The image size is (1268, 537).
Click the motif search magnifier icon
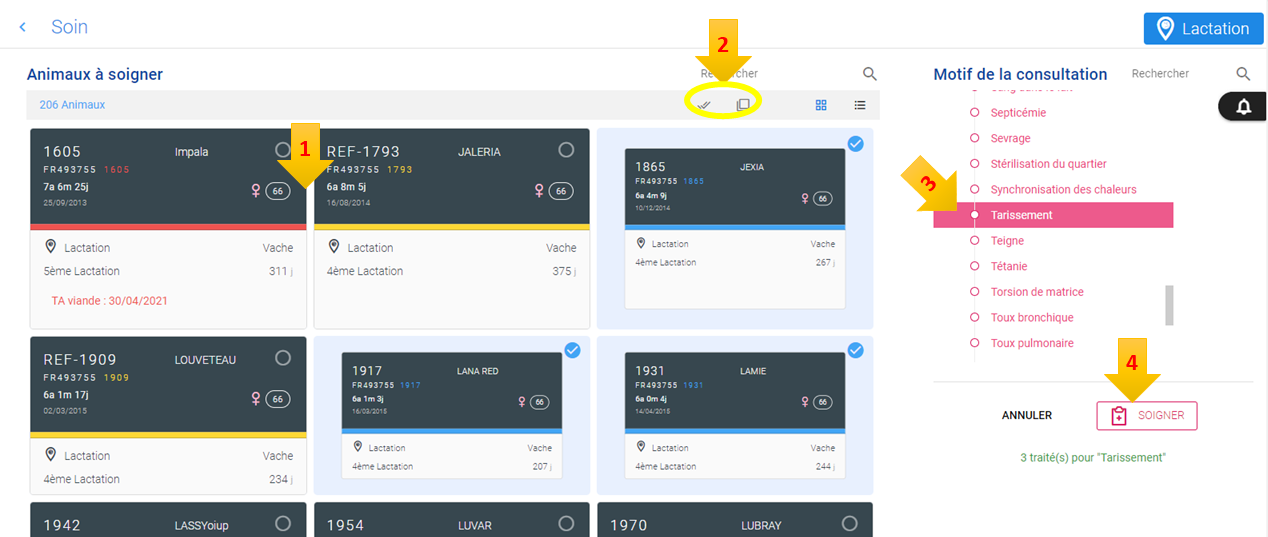pyautogui.click(x=1243, y=74)
